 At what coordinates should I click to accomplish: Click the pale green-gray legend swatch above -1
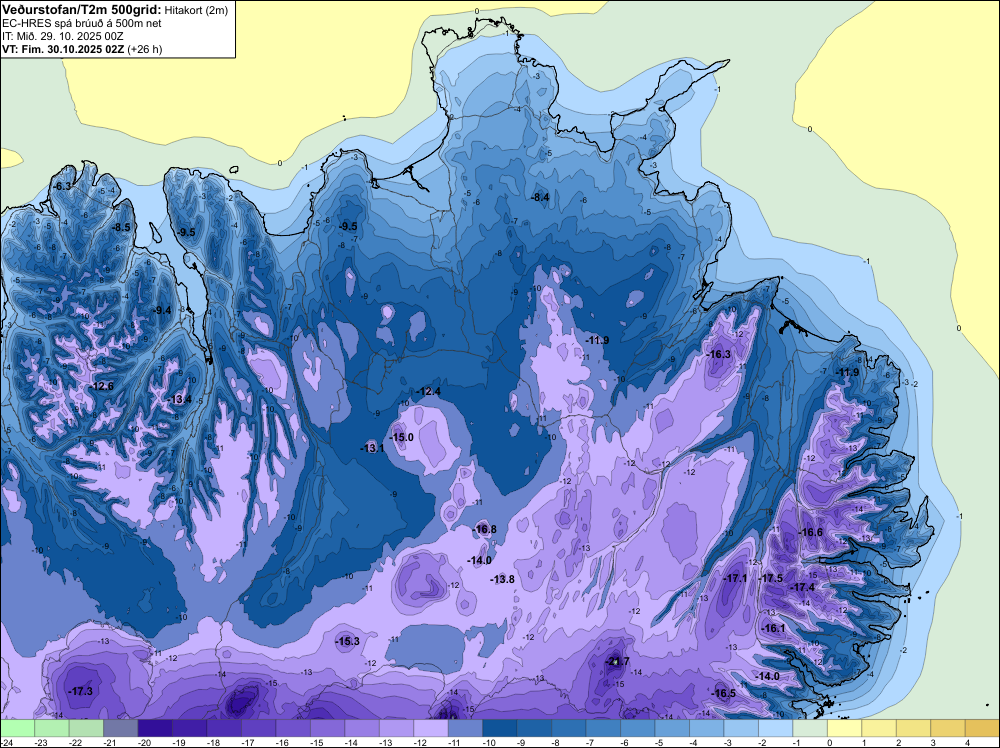[809, 728]
